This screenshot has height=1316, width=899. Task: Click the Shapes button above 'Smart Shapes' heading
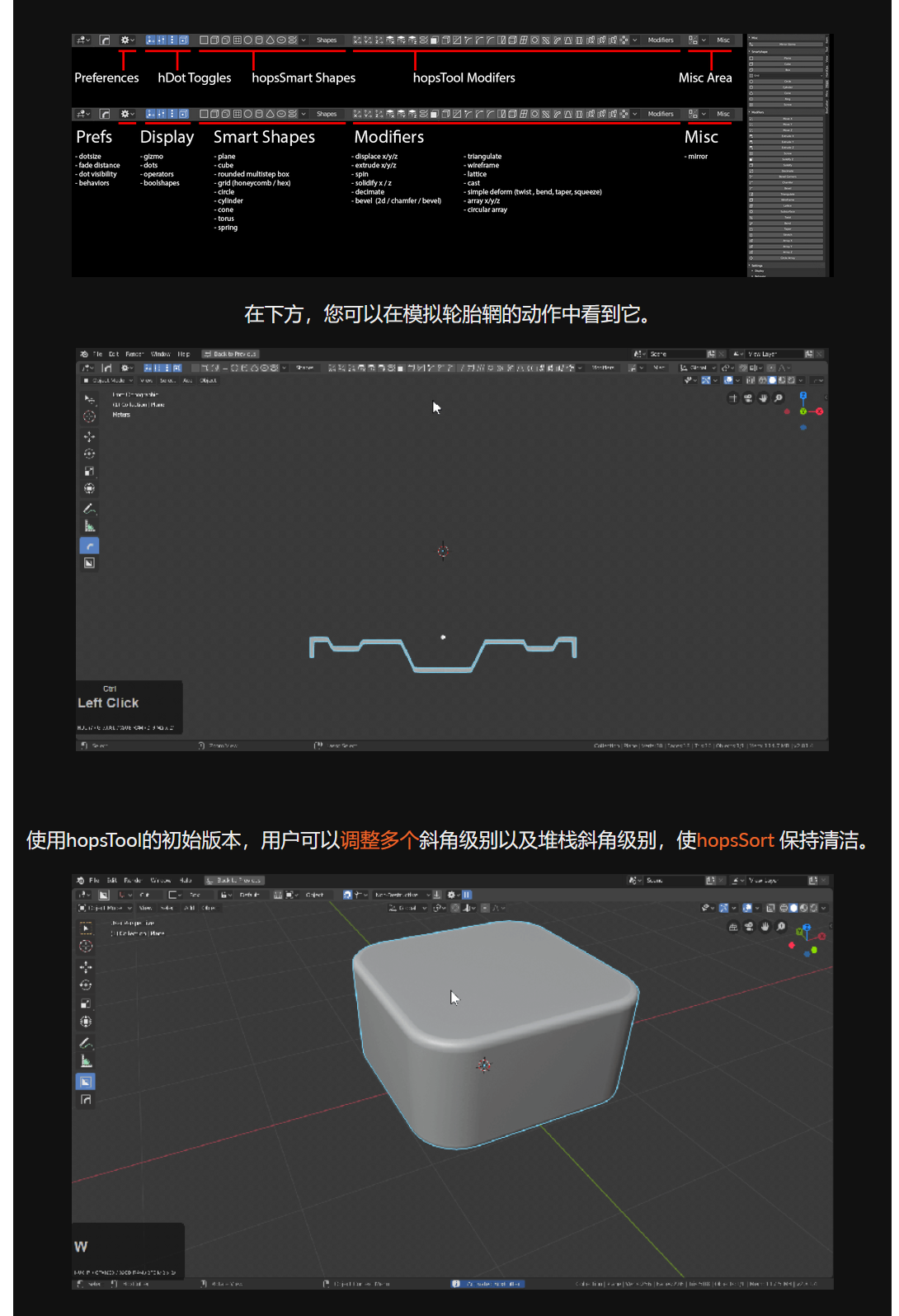point(327,114)
